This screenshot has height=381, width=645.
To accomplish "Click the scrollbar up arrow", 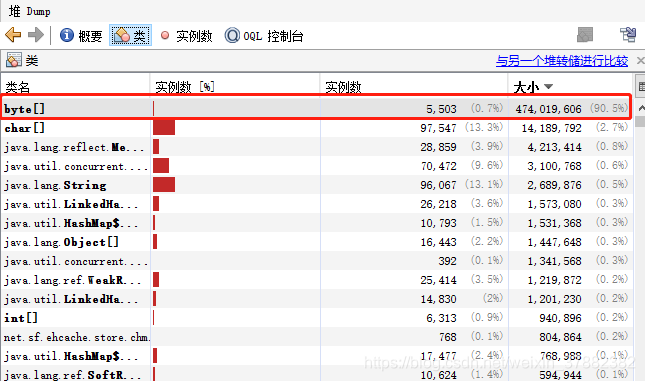I will (640, 108).
